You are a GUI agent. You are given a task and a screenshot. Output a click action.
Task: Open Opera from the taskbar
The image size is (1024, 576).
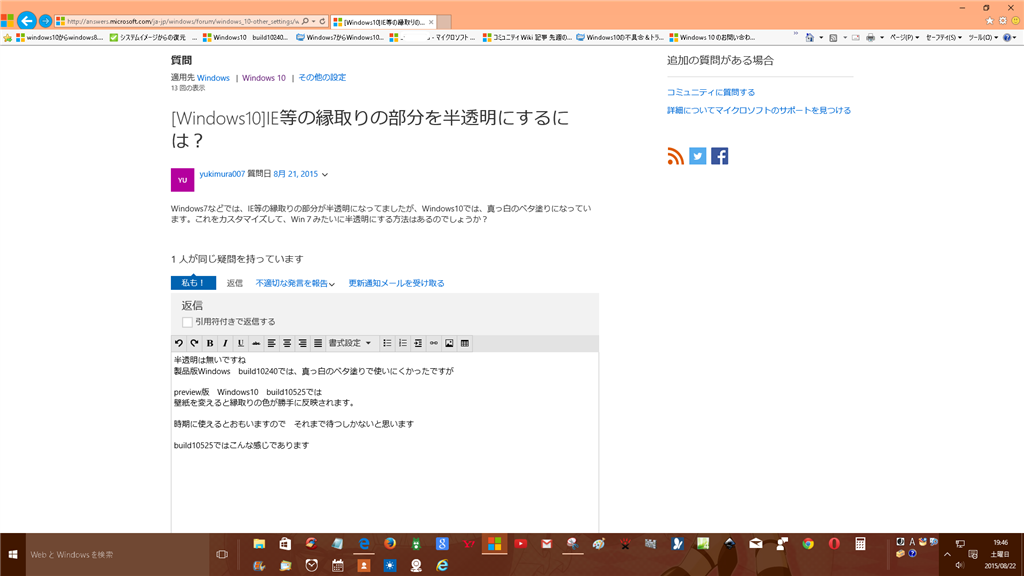click(834, 544)
